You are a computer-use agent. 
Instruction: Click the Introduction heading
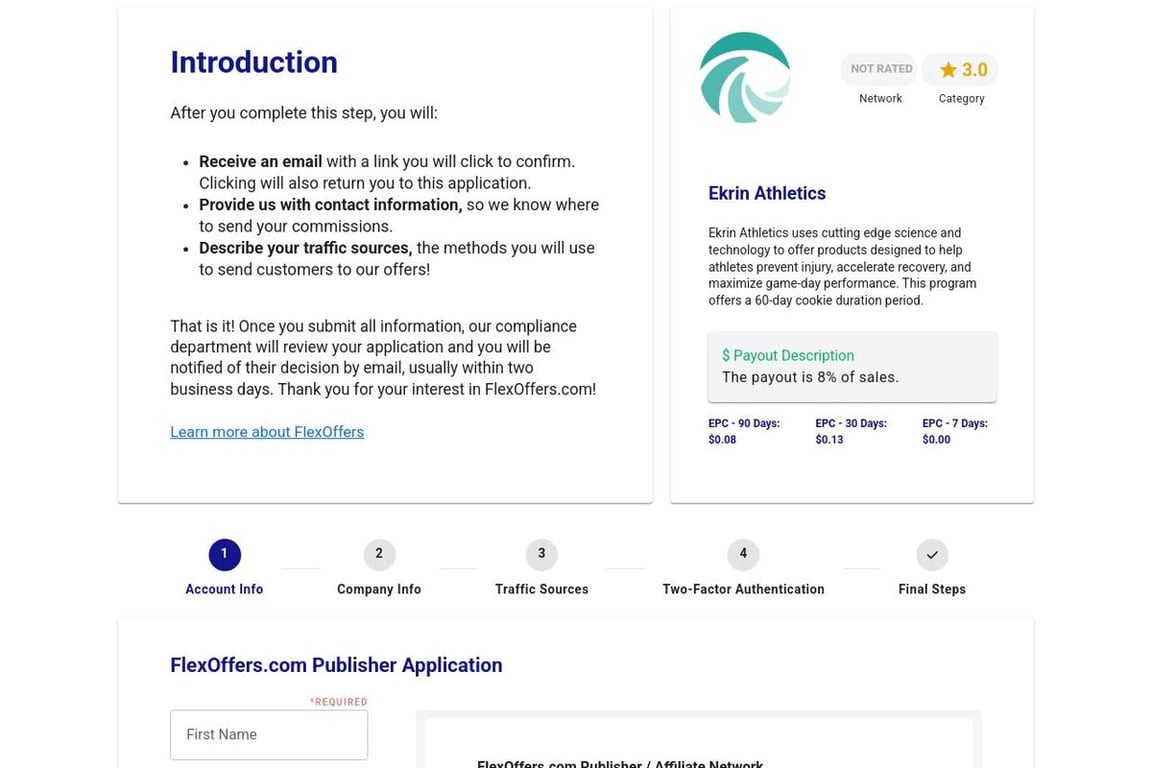(x=253, y=62)
